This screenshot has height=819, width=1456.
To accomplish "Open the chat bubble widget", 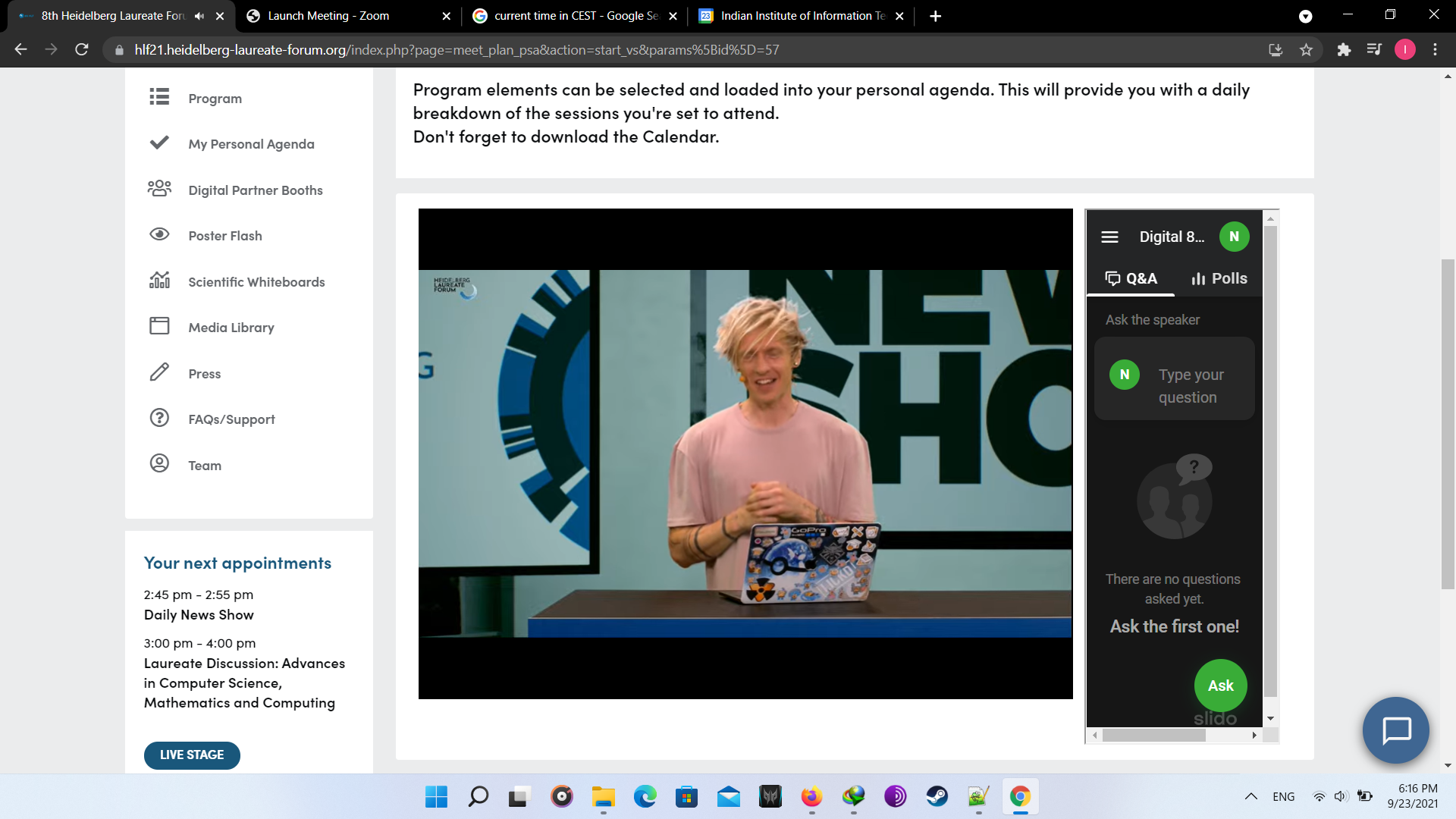I will (x=1395, y=730).
